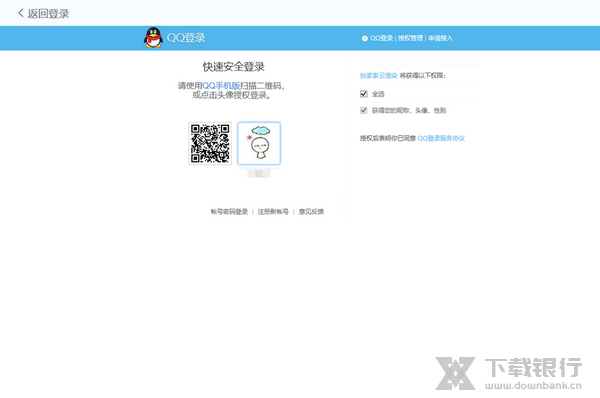Open QQ登录 header link

(382, 38)
